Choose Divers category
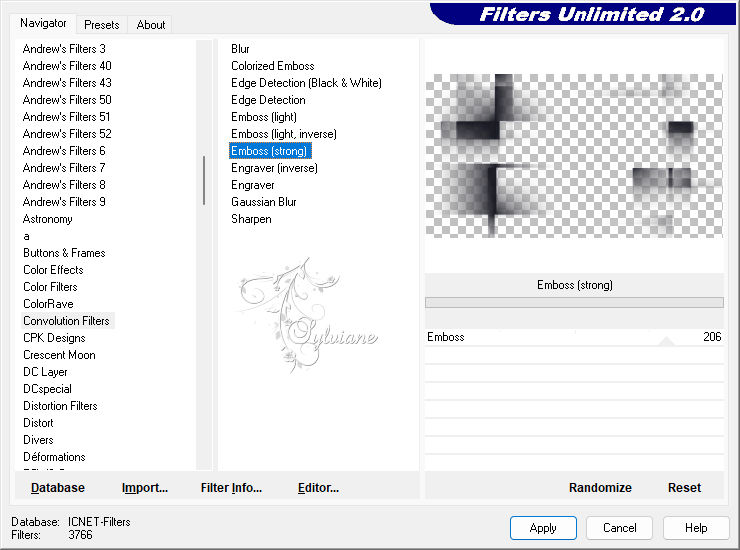The height and width of the screenshot is (550, 740). [38, 440]
